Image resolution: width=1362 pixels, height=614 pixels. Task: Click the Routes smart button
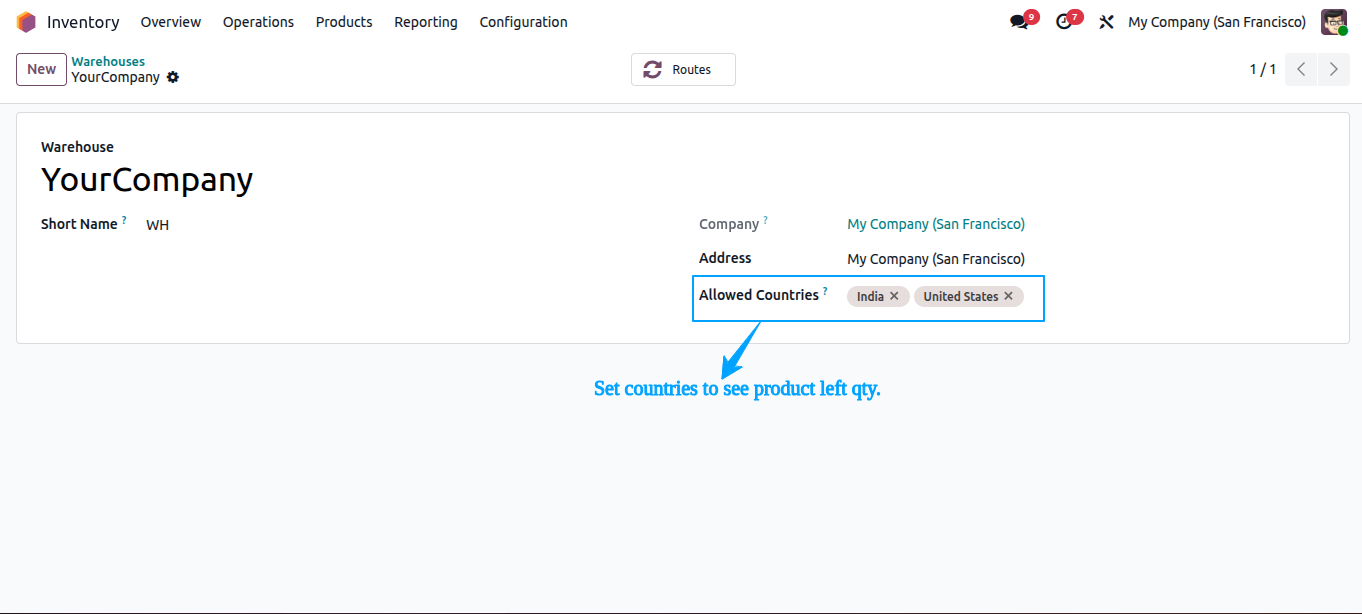[683, 69]
